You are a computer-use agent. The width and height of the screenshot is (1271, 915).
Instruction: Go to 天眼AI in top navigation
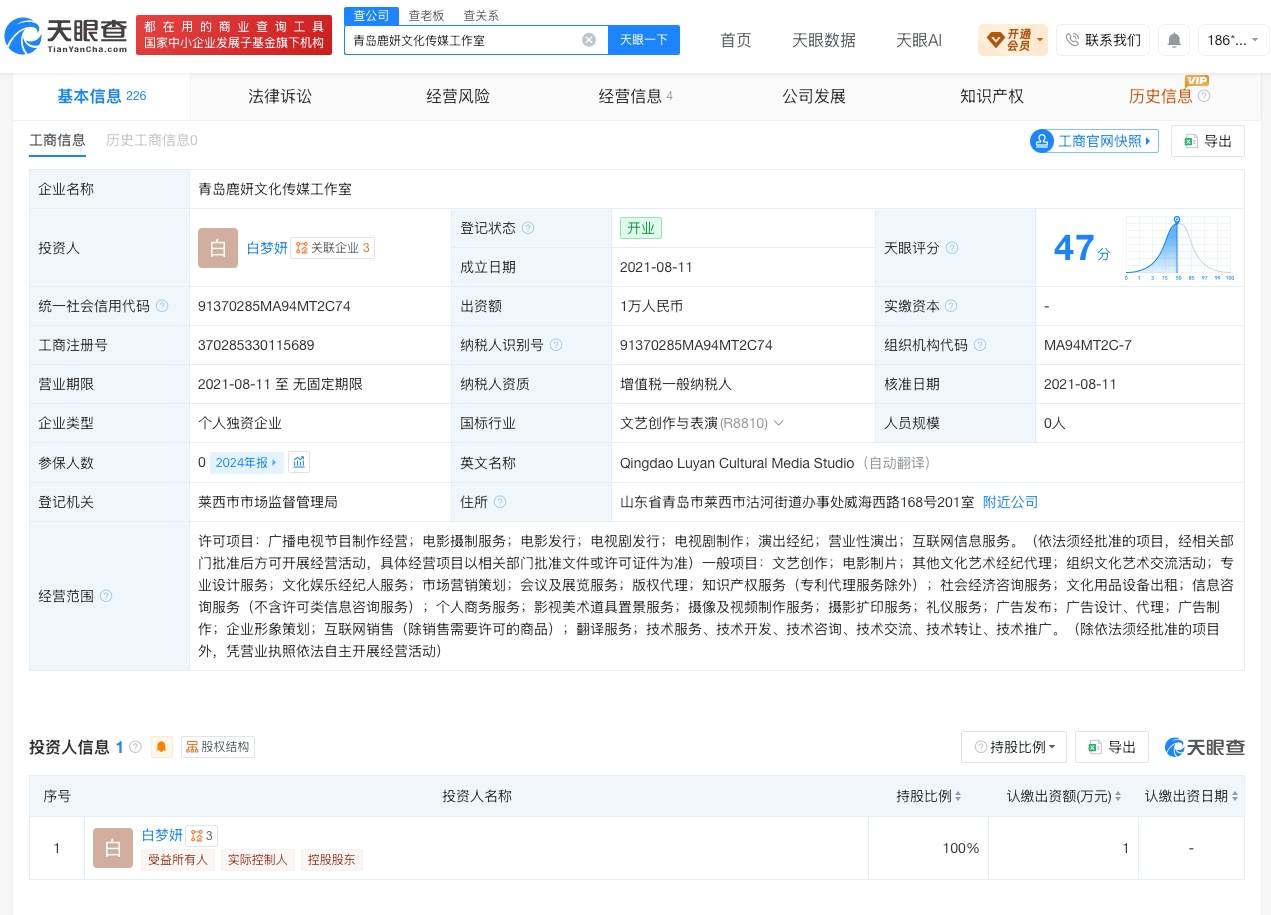(919, 40)
